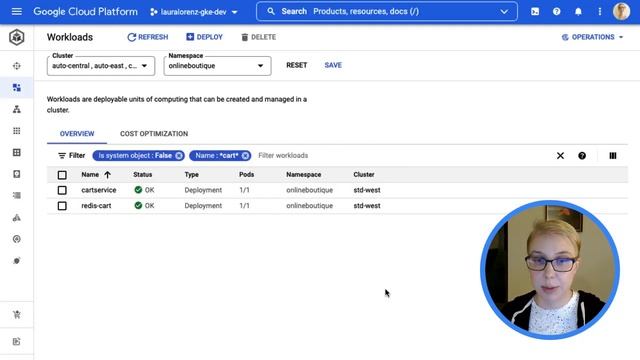Click the Namespace column header
This screenshot has height=360, width=640.
pos(304,175)
